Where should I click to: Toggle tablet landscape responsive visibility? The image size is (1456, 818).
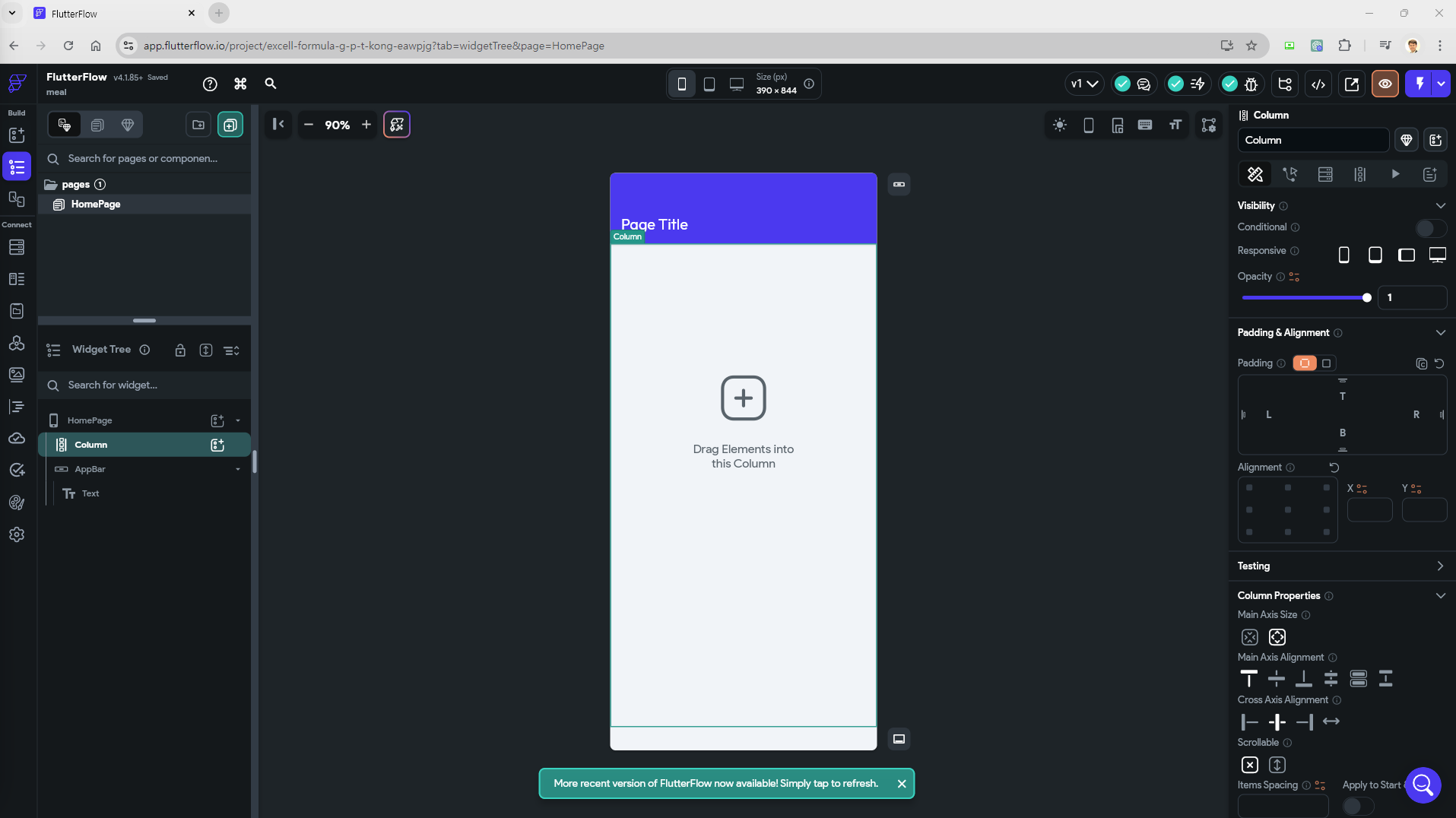pyautogui.click(x=1407, y=255)
